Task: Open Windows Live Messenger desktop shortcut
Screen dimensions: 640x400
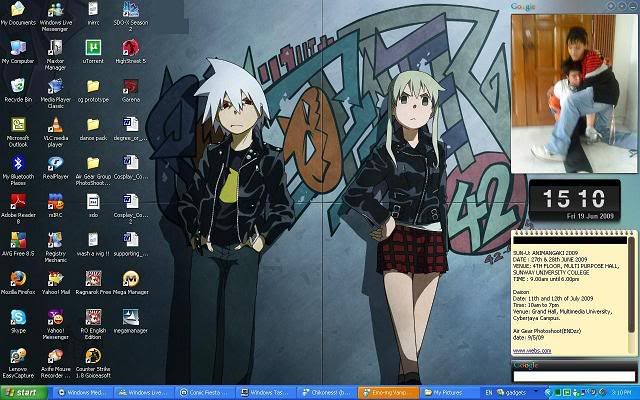Action: (x=56, y=16)
